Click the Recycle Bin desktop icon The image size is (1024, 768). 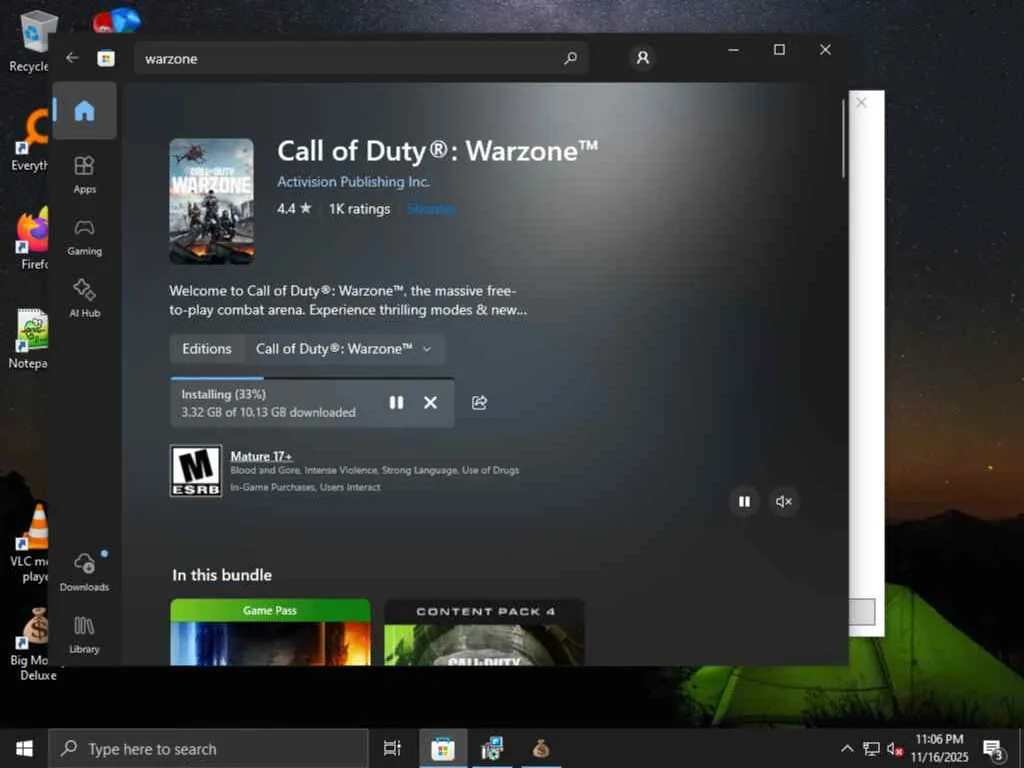click(34, 40)
